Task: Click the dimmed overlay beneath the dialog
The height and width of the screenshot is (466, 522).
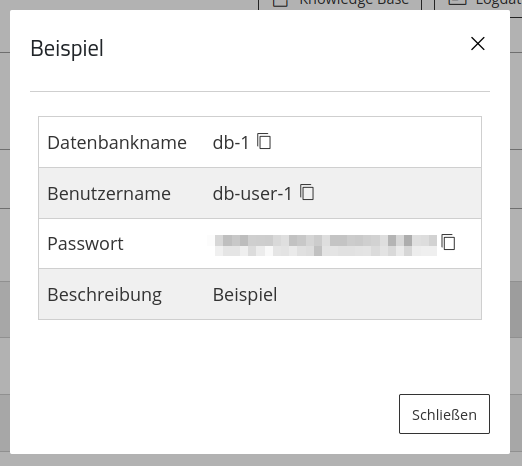Action: (261, 460)
